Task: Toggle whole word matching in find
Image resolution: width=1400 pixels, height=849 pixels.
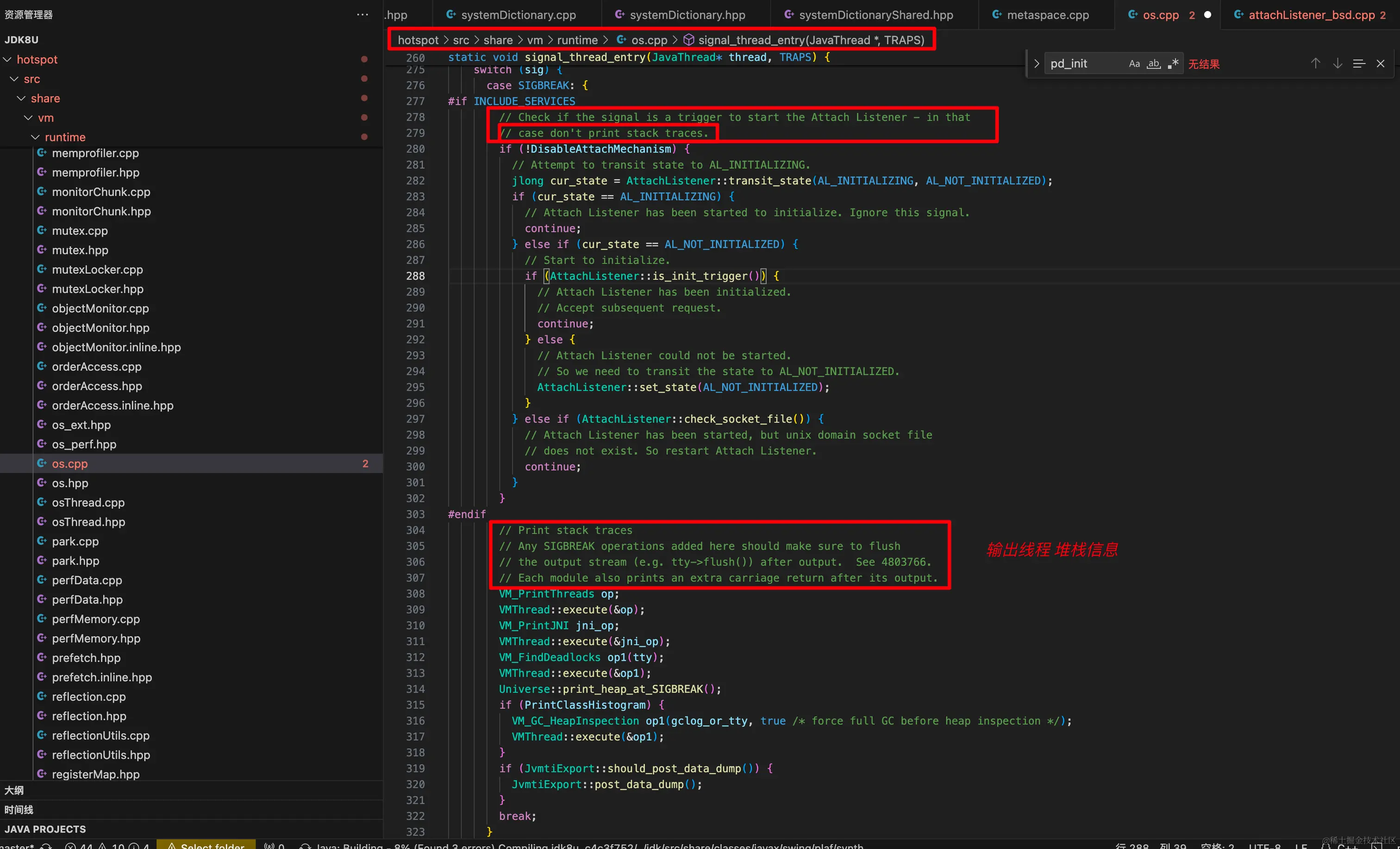Action: [x=1153, y=63]
